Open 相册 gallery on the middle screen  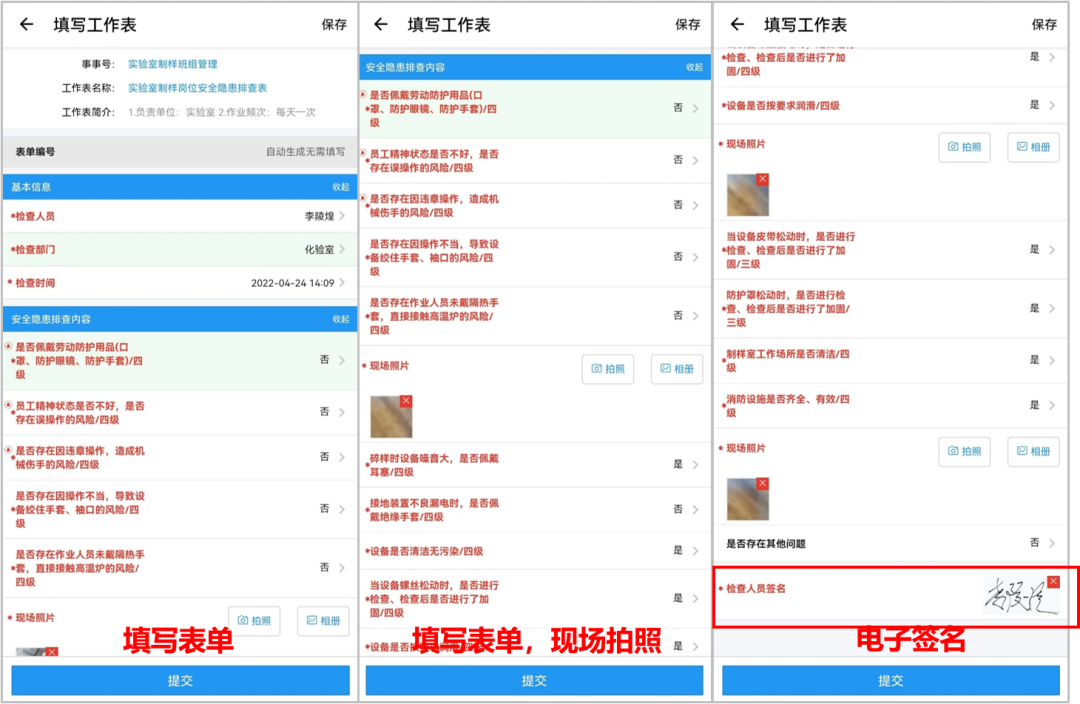click(676, 369)
